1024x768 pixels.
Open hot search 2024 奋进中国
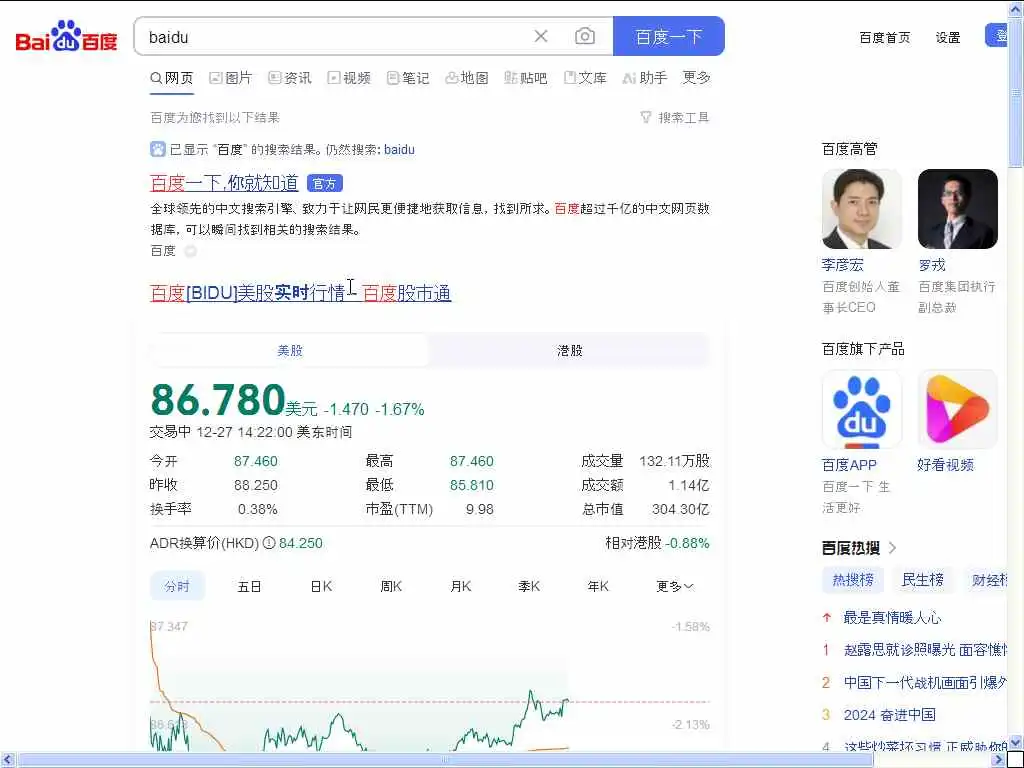coord(889,715)
